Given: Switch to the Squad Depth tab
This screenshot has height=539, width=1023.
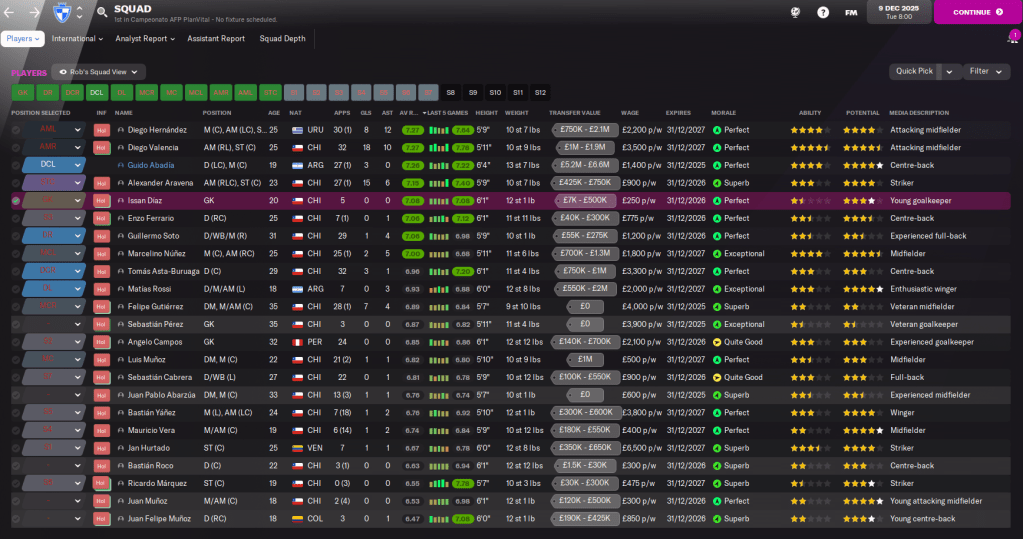Looking at the screenshot, I should (283, 39).
